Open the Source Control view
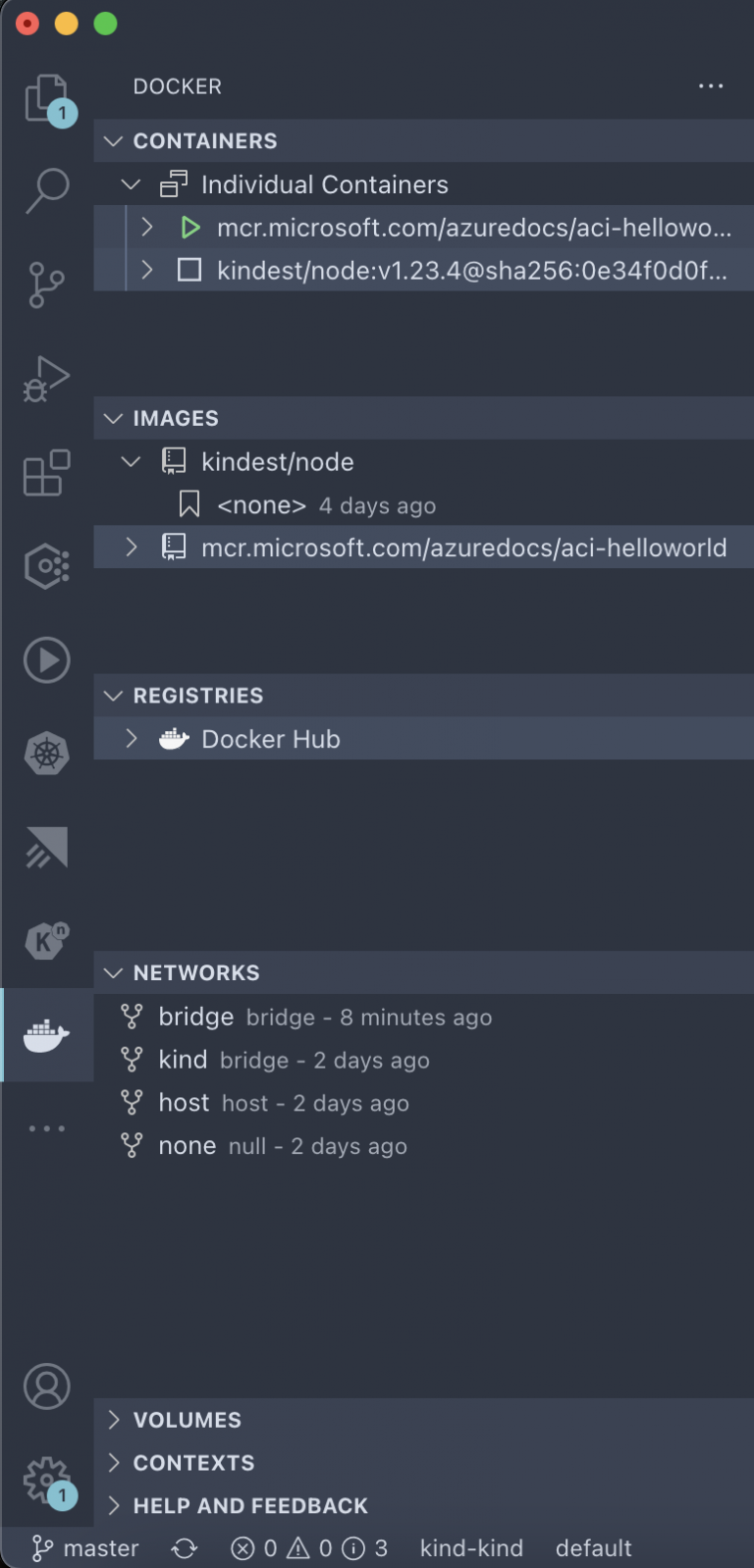 46,285
